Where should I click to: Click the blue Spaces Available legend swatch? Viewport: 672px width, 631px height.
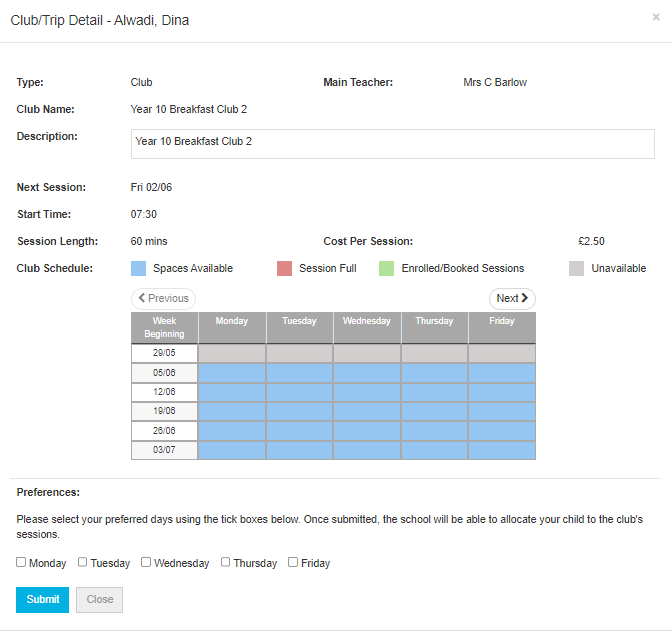point(138,268)
